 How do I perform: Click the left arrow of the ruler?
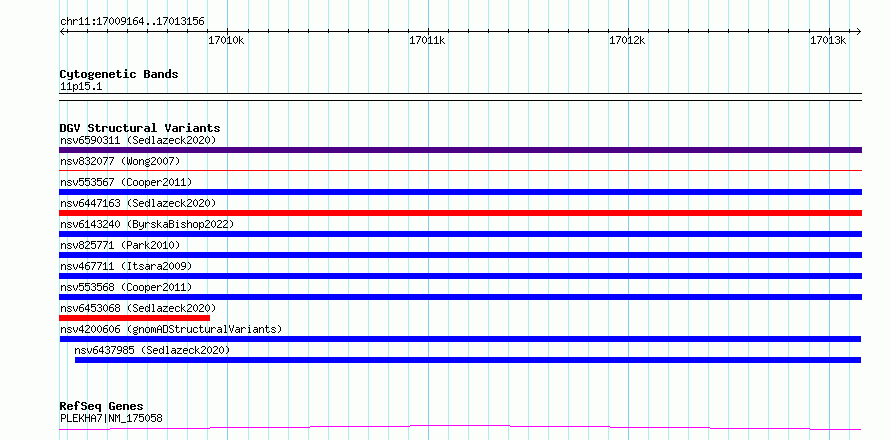pos(62,31)
